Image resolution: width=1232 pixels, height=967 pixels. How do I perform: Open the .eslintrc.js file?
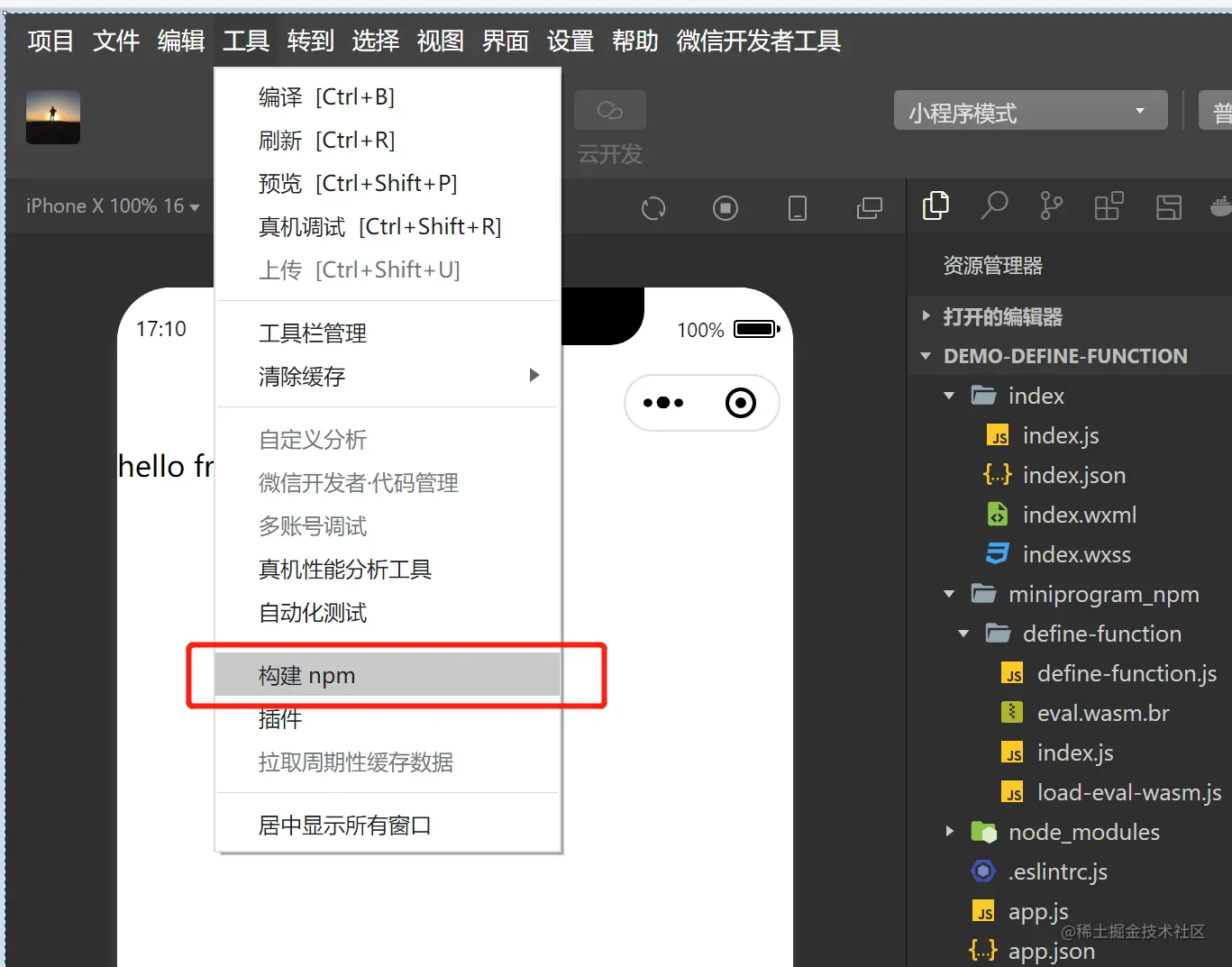[x=1070, y=871]
